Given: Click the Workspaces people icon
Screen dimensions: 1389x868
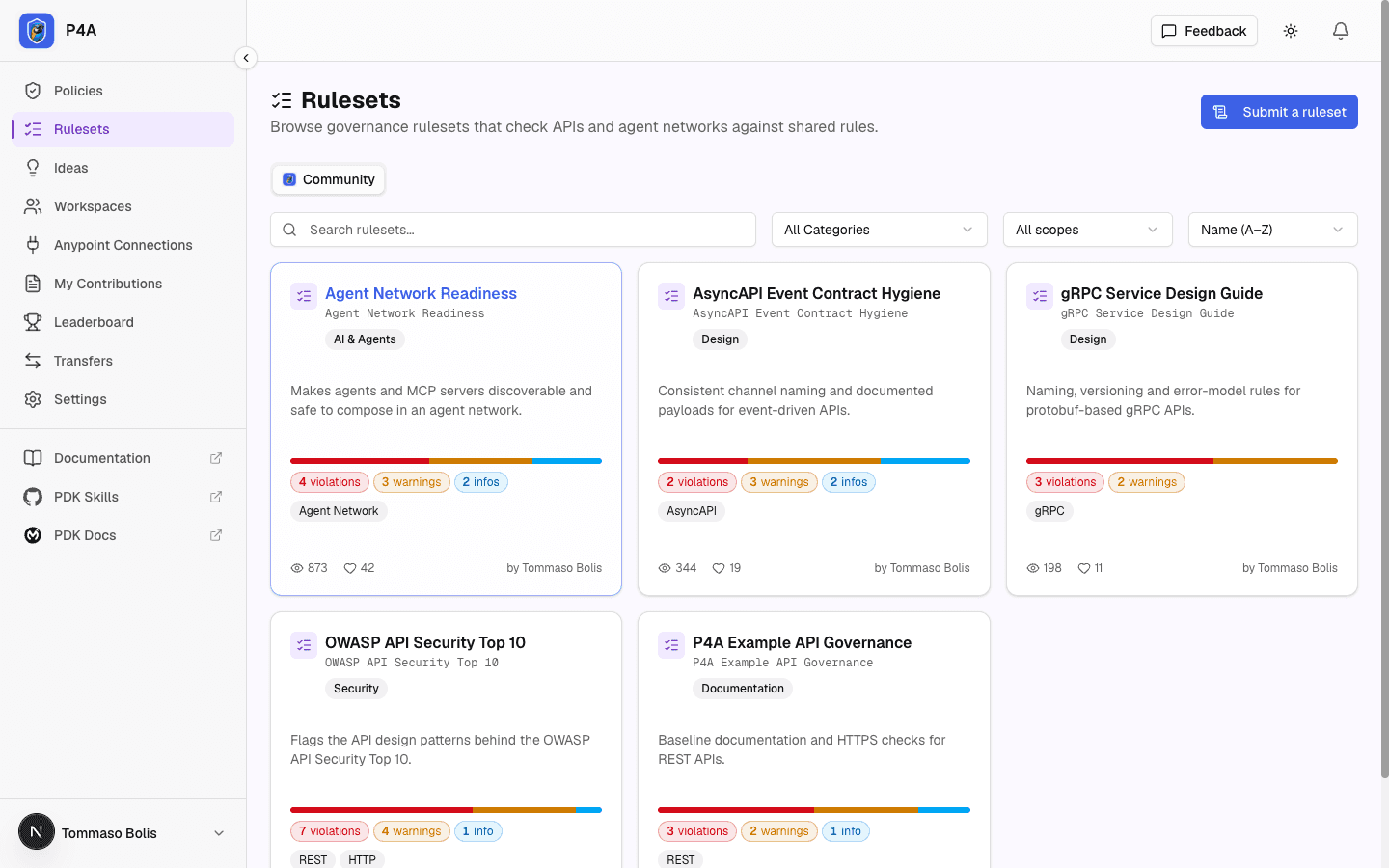Looking at the screenshot, I should coord(33,206).
